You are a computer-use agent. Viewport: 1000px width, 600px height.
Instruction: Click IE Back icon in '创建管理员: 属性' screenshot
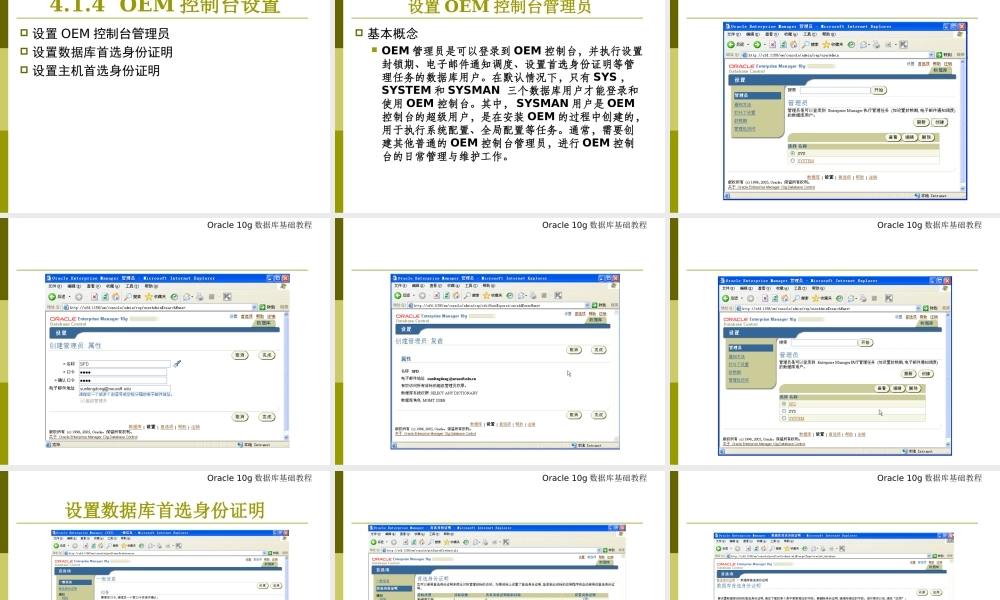[52, 296]
